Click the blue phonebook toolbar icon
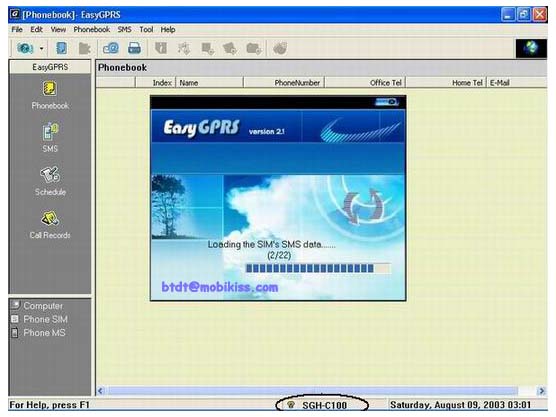The height and width of the screenshot is (417, 556). point(61,48)
